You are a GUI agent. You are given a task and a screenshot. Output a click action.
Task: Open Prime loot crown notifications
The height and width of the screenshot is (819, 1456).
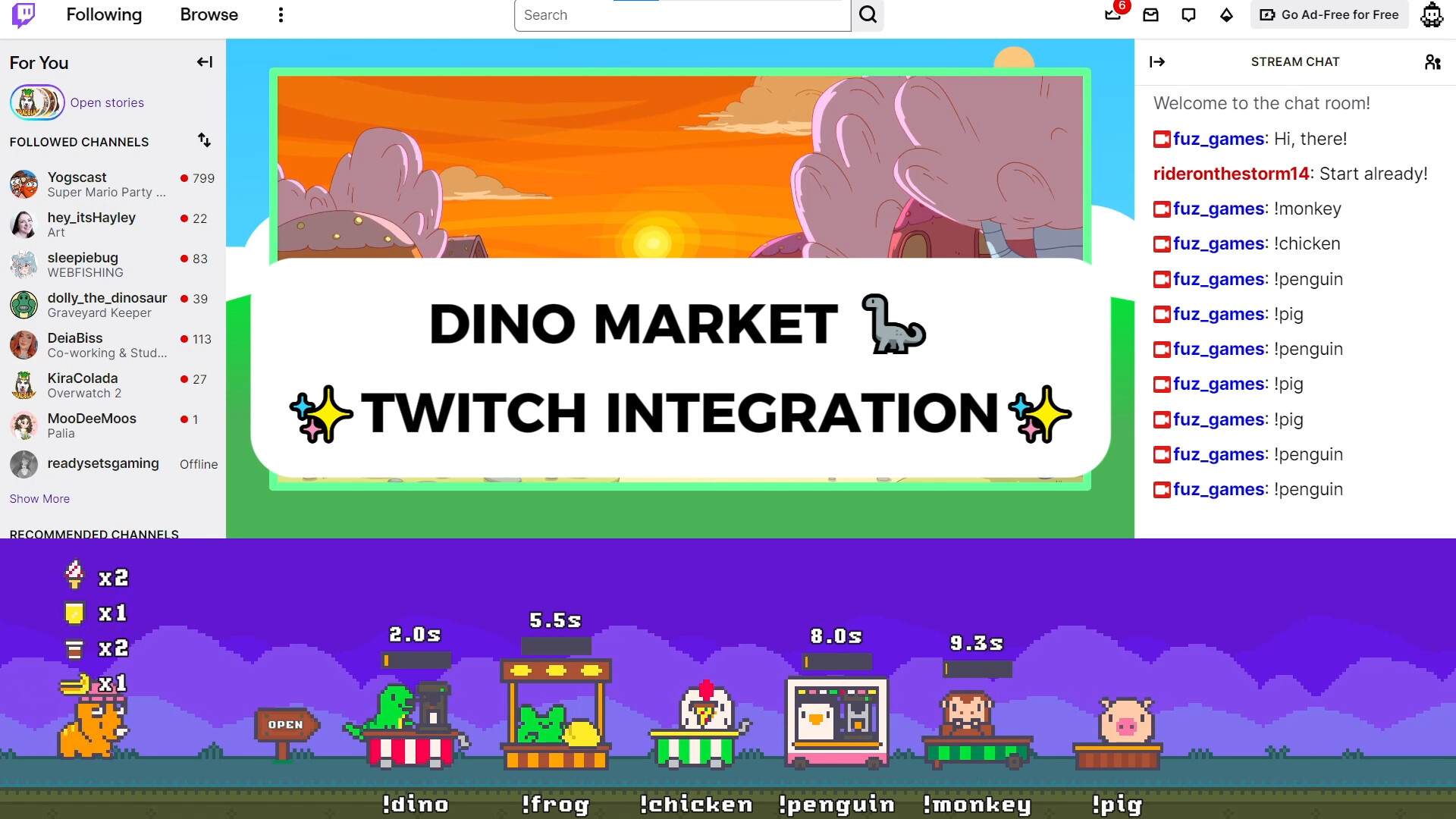[1112, 14]
